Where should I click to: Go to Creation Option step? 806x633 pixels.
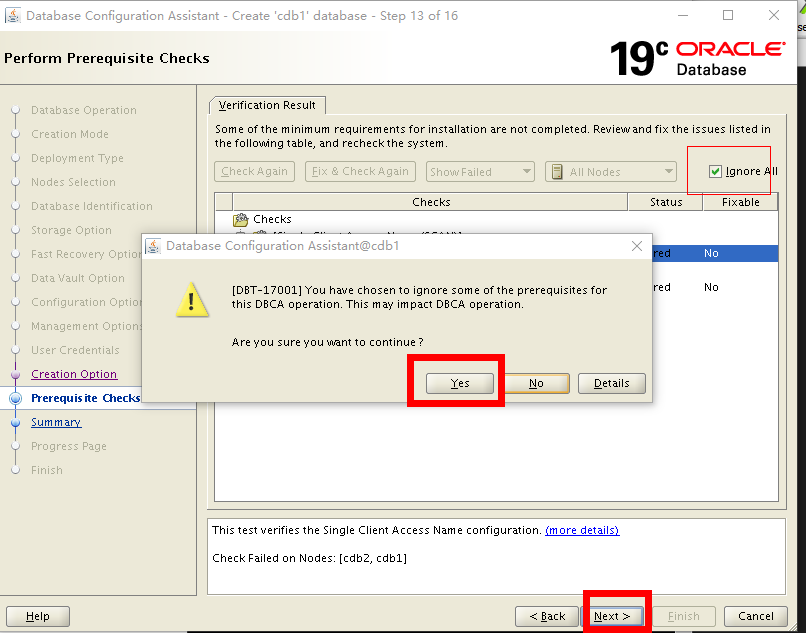(74, 374)
